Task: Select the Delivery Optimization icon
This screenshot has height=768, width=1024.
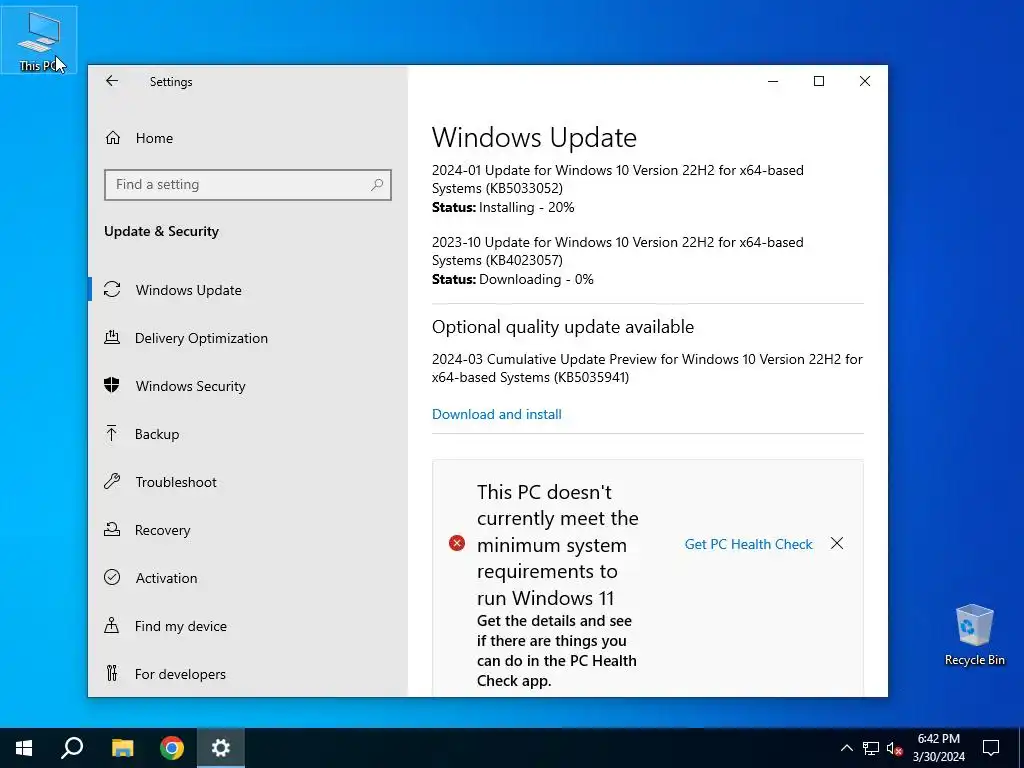Action: click(112, 338)
